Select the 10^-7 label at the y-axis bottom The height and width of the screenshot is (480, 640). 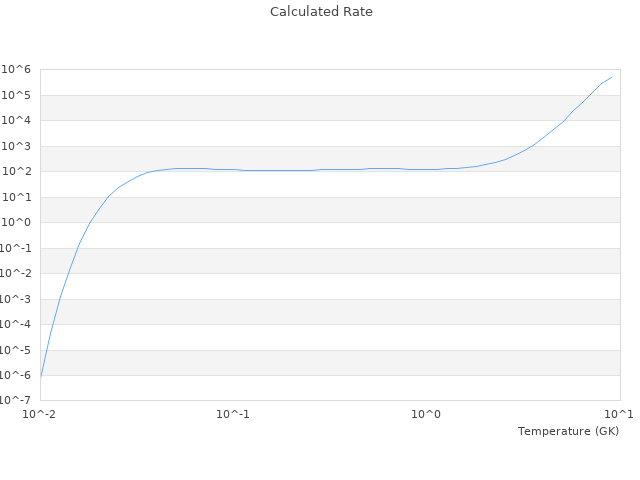[16, 401]
